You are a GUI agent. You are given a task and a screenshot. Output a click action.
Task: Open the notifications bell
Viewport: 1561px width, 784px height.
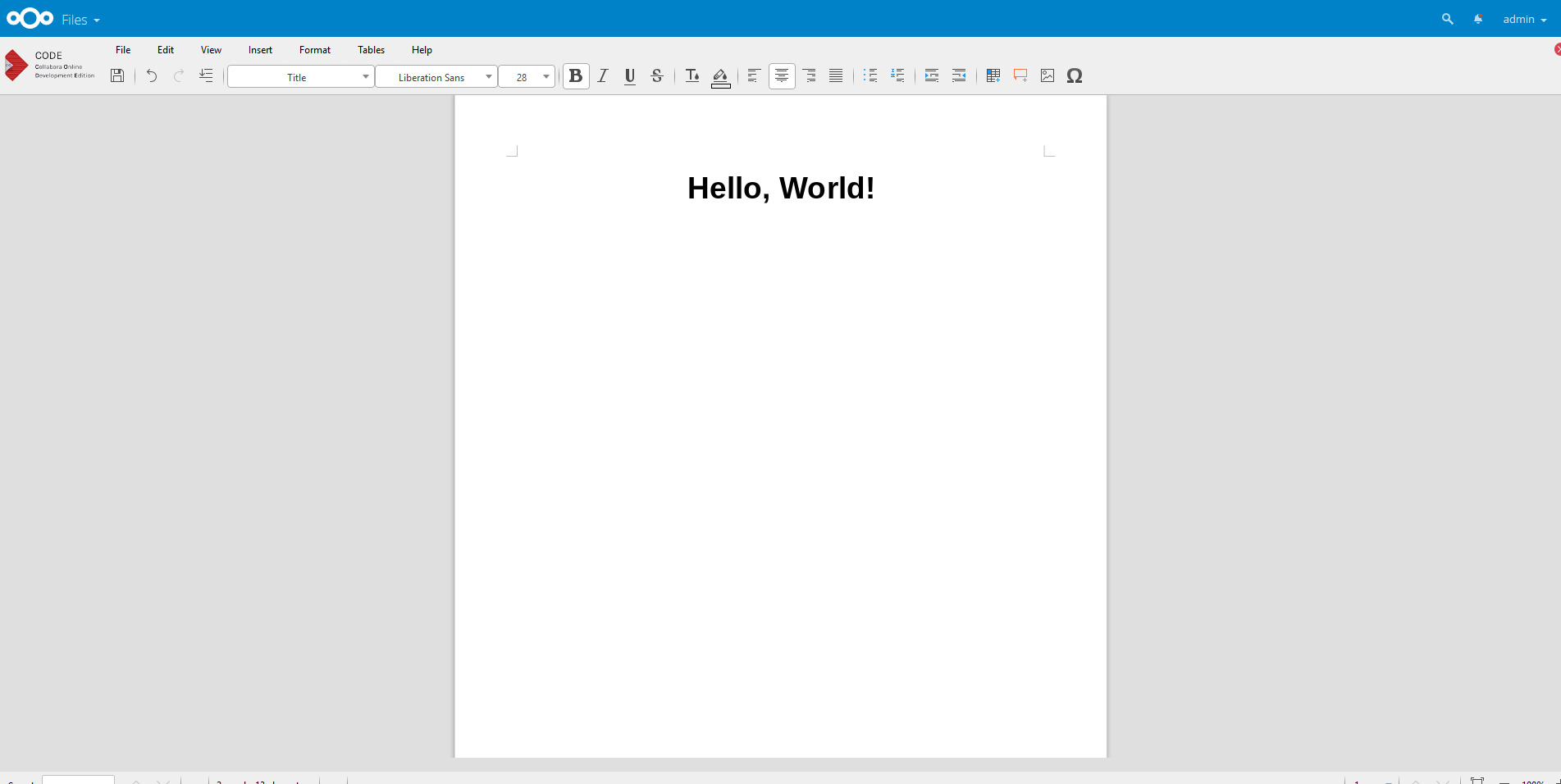point(1478,19)
